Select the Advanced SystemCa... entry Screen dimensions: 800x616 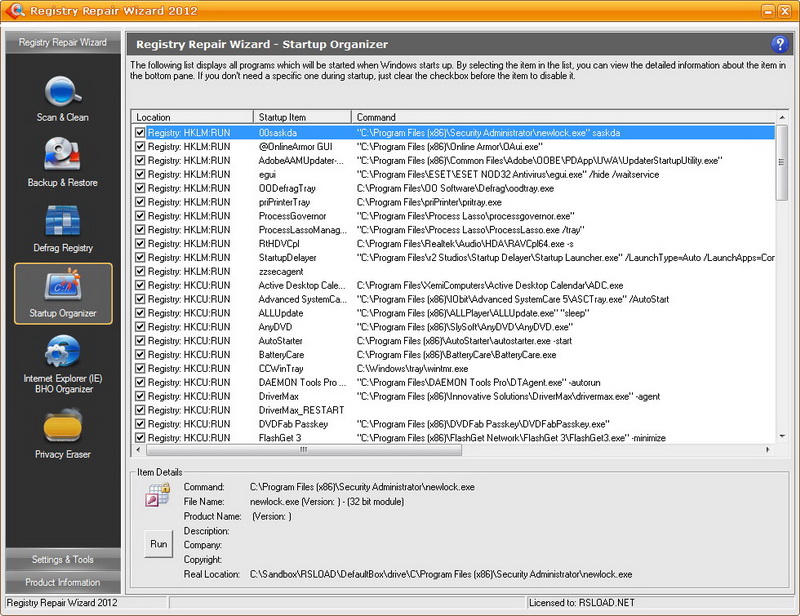[454, 299]
